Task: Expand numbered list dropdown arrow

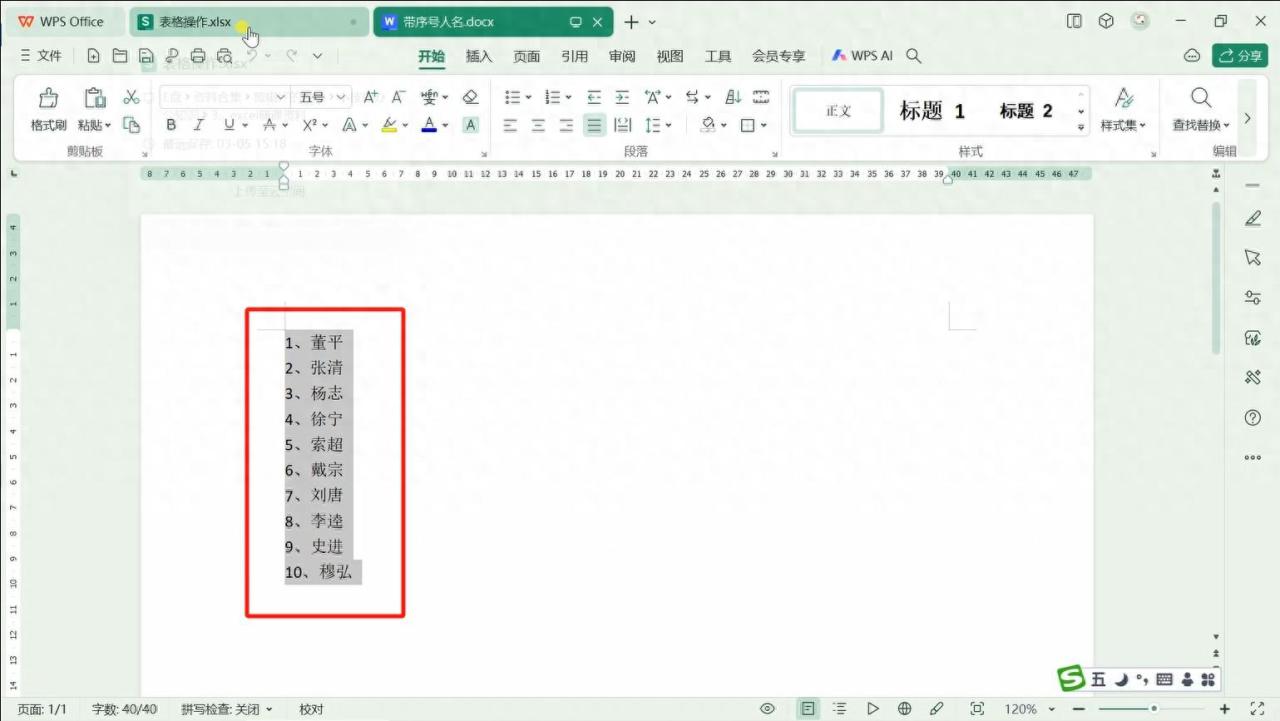Action: point(568,97)
